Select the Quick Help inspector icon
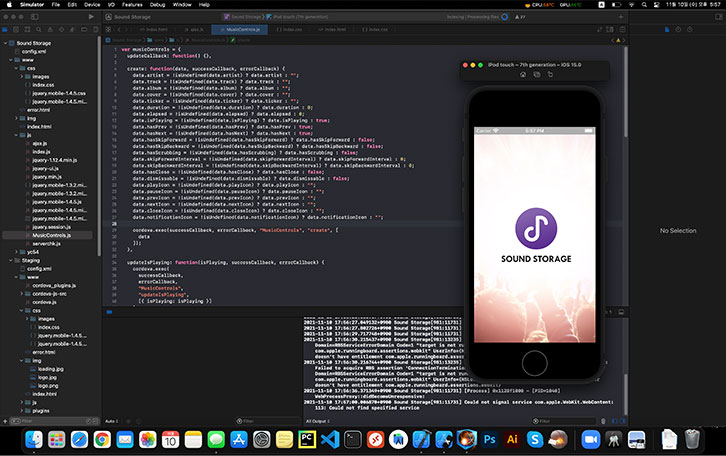 coord(690,30)
